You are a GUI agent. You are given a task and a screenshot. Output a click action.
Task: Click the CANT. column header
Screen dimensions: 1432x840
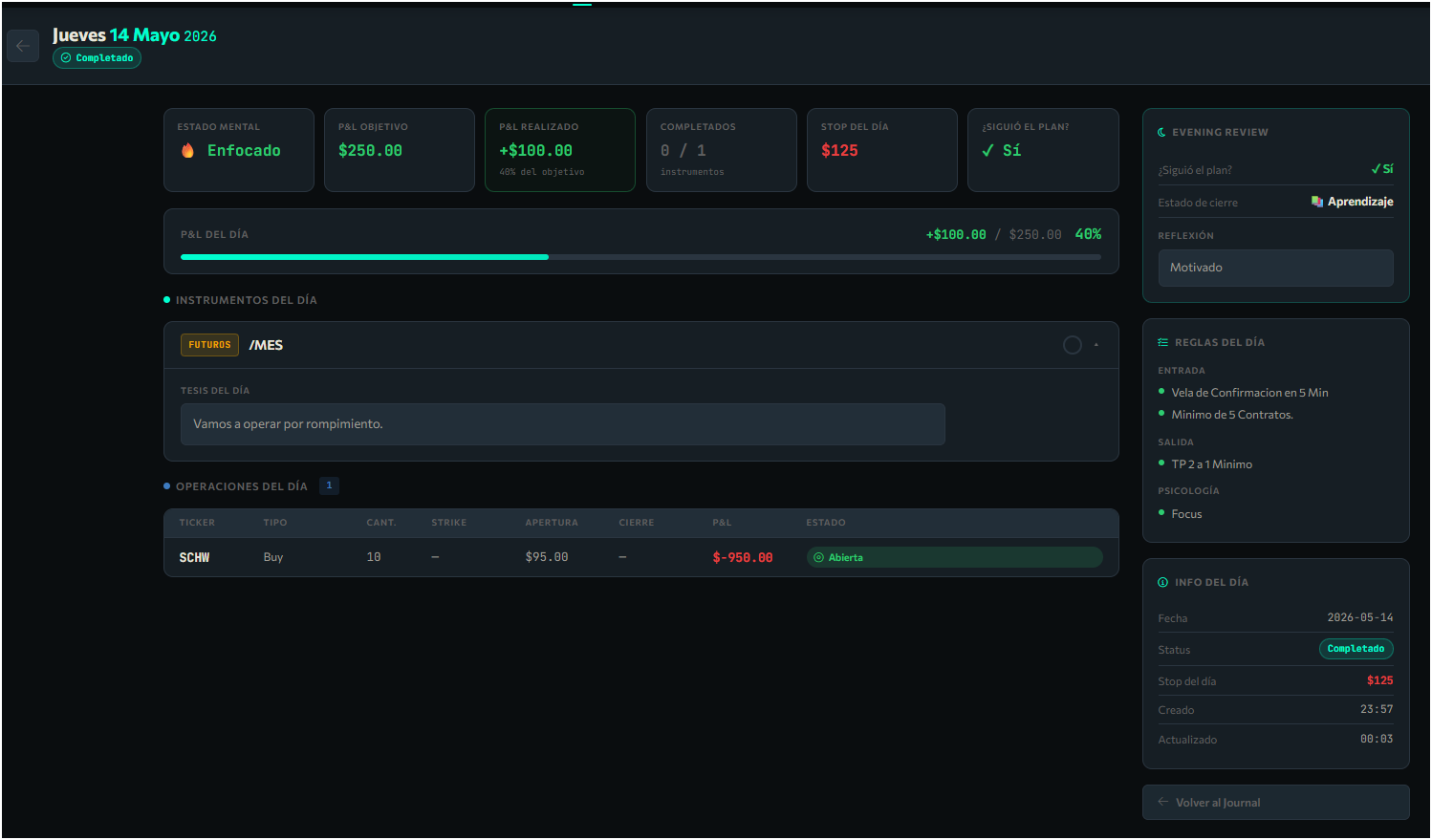[x=380, y=523]
